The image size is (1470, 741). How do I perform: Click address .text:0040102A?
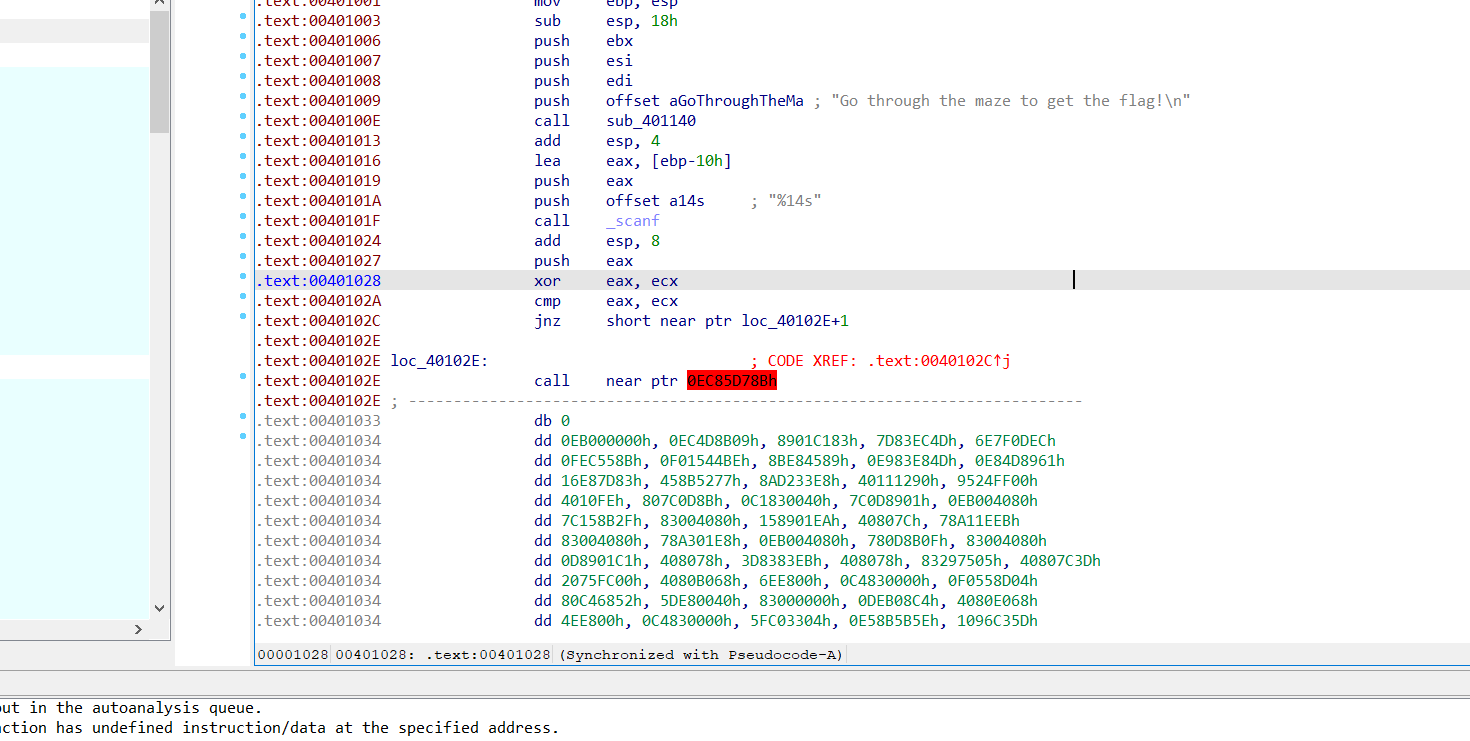click(x=318, y=301)
